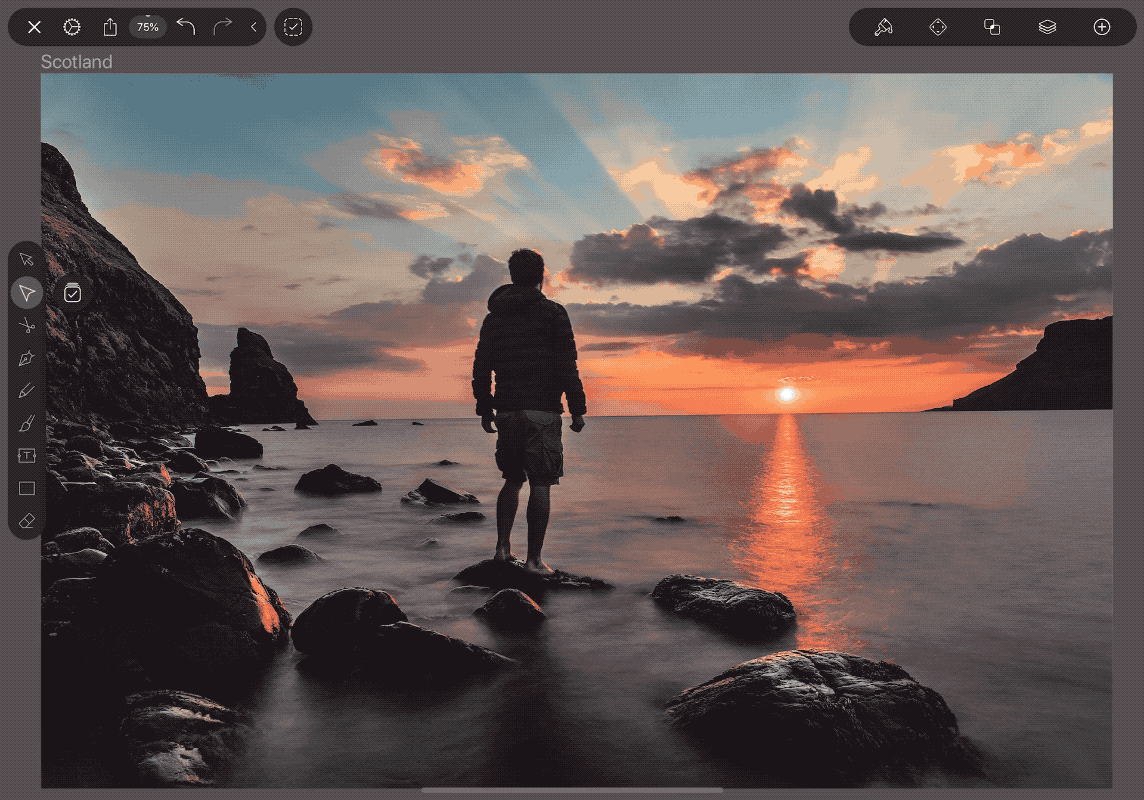Open the document settings gear

[72, 27]
